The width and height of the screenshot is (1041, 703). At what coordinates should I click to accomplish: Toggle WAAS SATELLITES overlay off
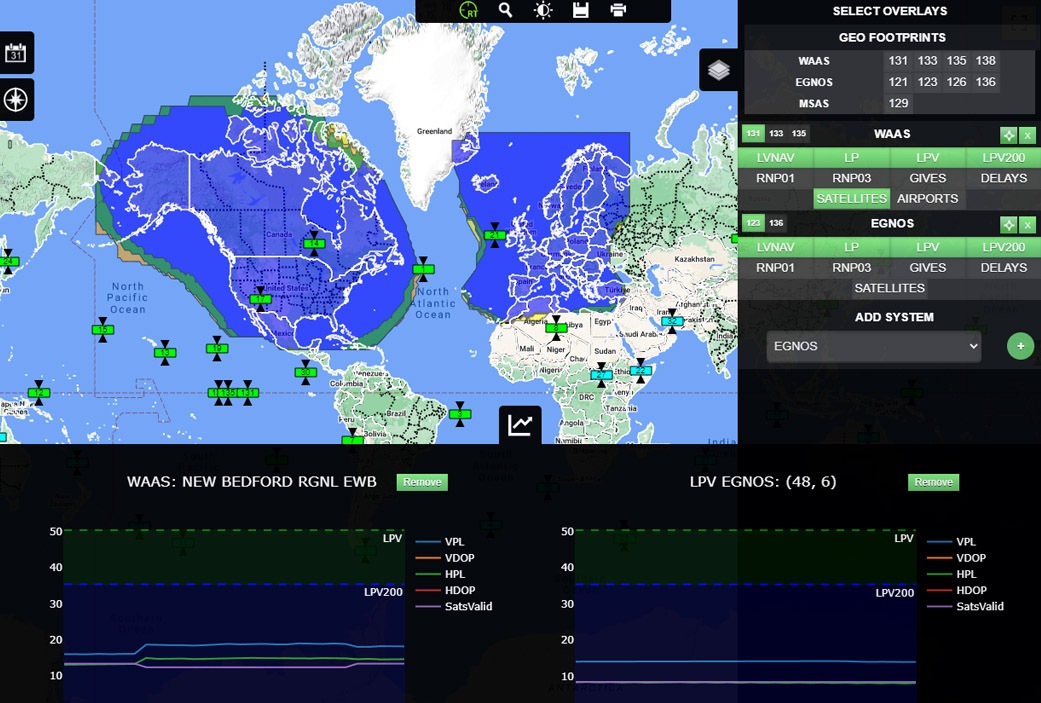pos(851,198)
